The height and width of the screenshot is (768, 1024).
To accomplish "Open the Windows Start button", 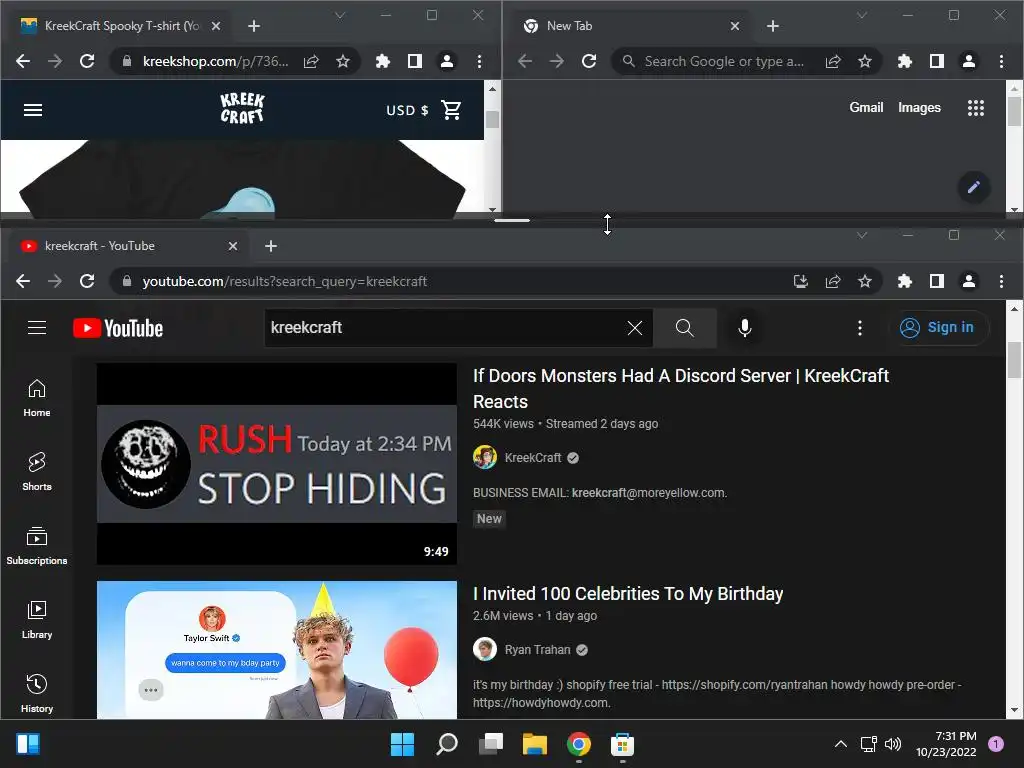I will (402, 744).
